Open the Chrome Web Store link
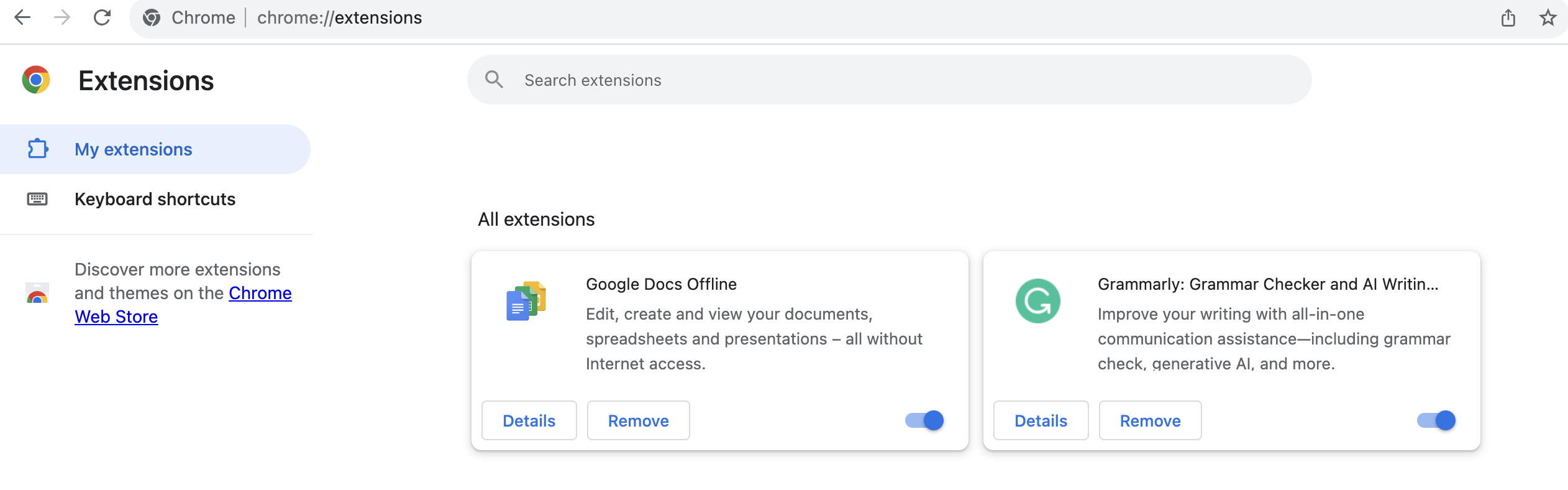1568x490 pixels. pyautogui.click(x=260, y=294)
